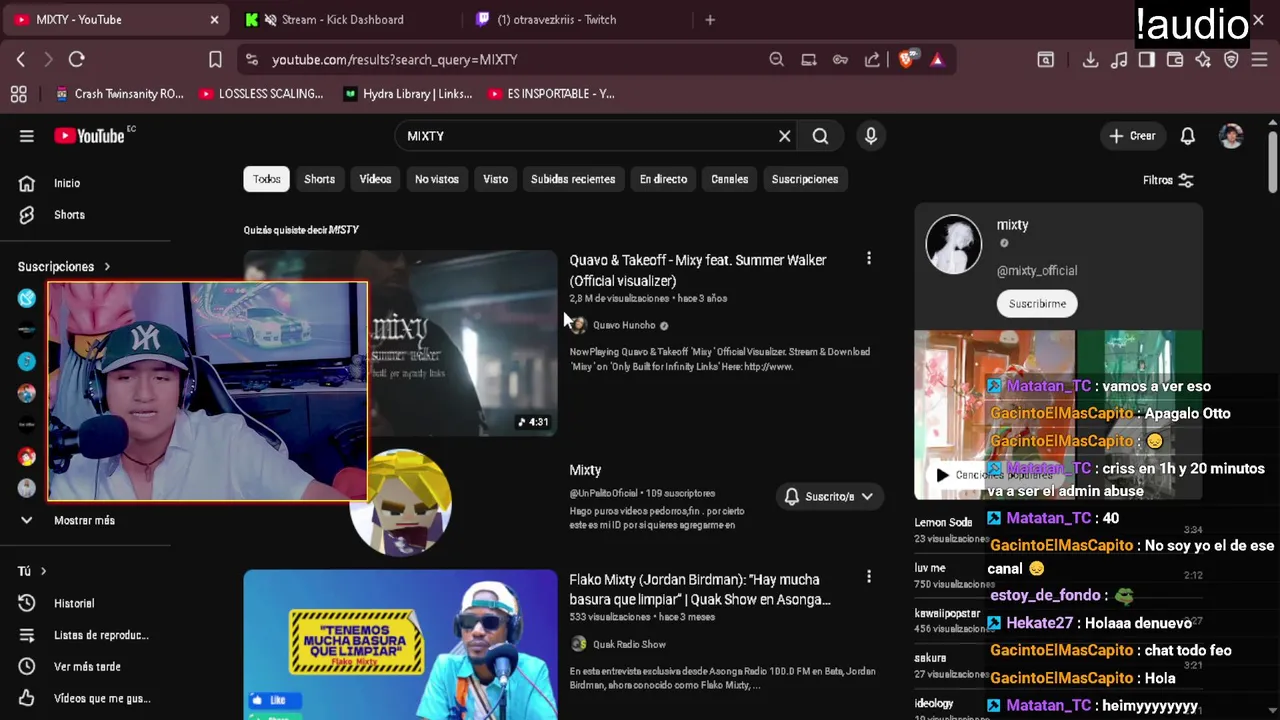Bookmark this page icon in address bar
Screen dimensions: 1280x720
(215, 60)
